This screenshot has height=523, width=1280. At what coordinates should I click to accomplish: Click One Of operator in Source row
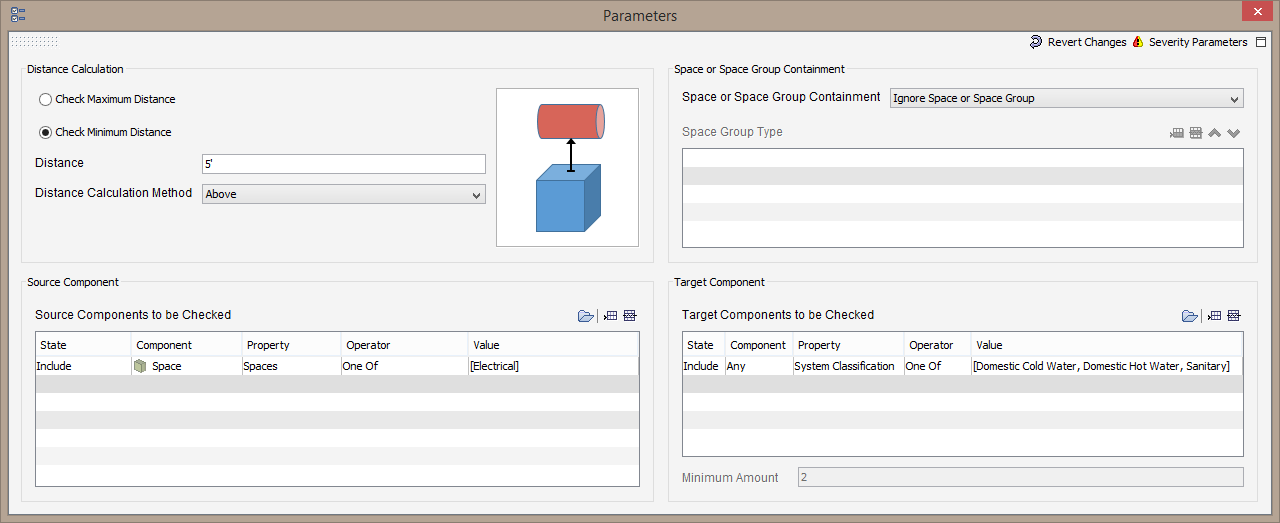pos(404,366)
